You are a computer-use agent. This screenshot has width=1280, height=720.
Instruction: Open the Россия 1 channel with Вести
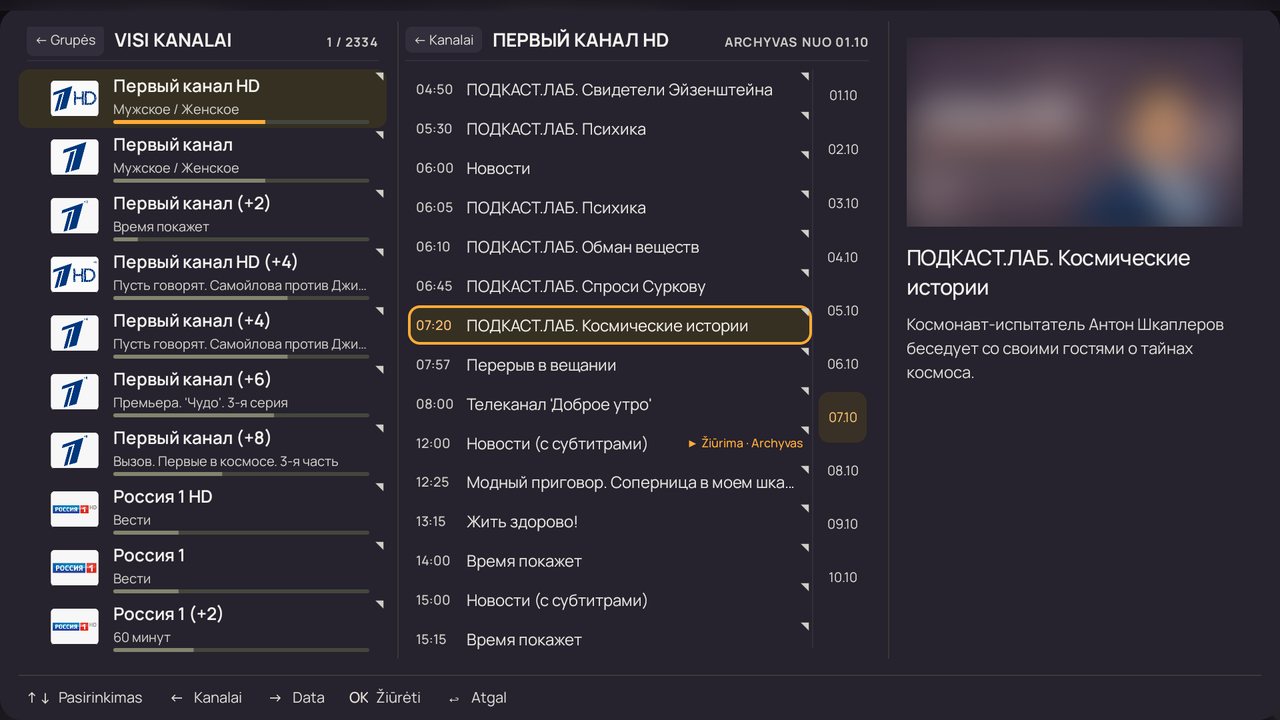(x=202, y=567)
